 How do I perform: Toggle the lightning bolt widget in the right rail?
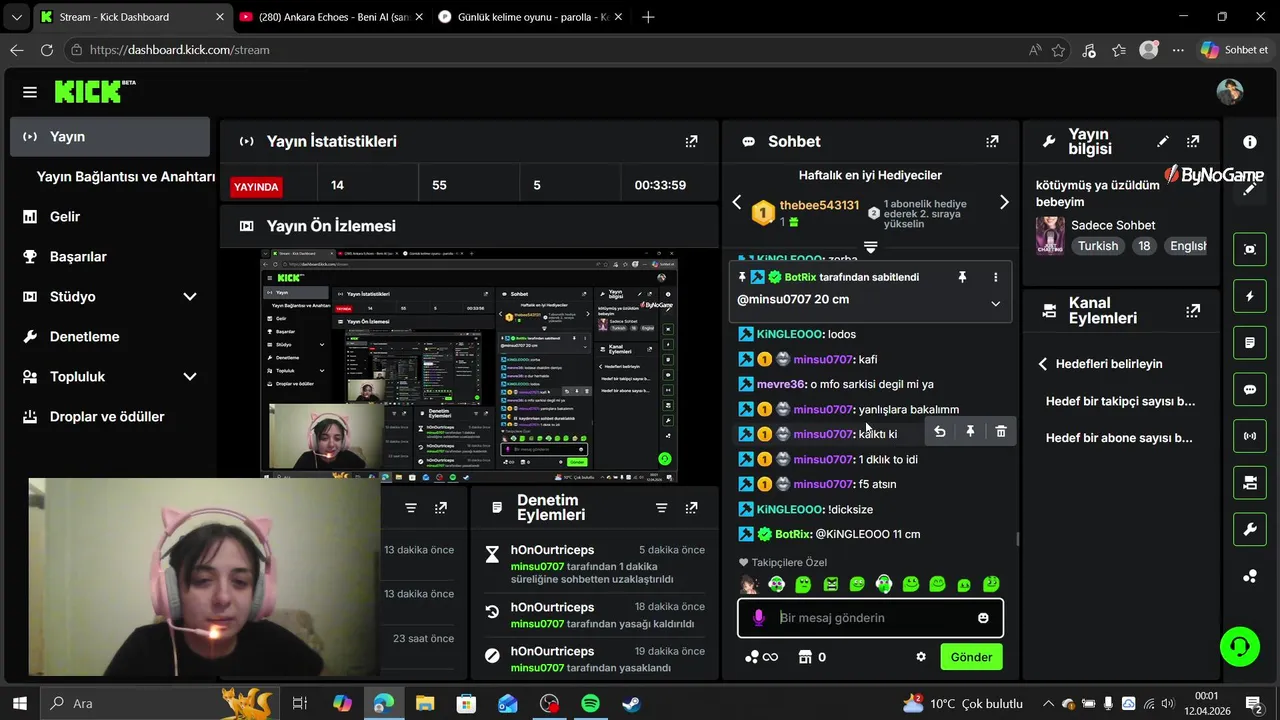[1250, 296]
